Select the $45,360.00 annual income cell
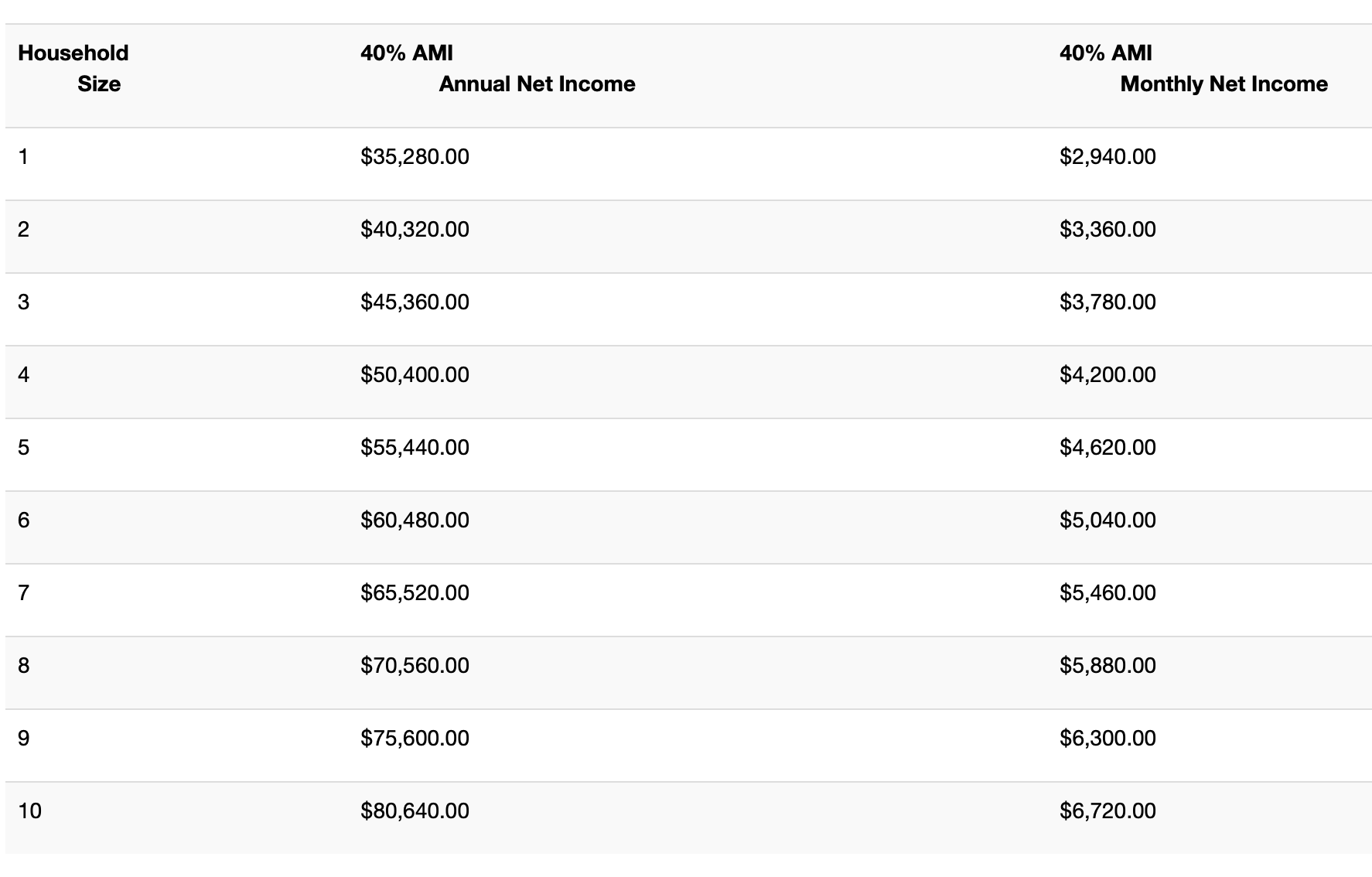The height and width of the screenshot is (877, 1372). pyautogui.click(x=415, y=302)
